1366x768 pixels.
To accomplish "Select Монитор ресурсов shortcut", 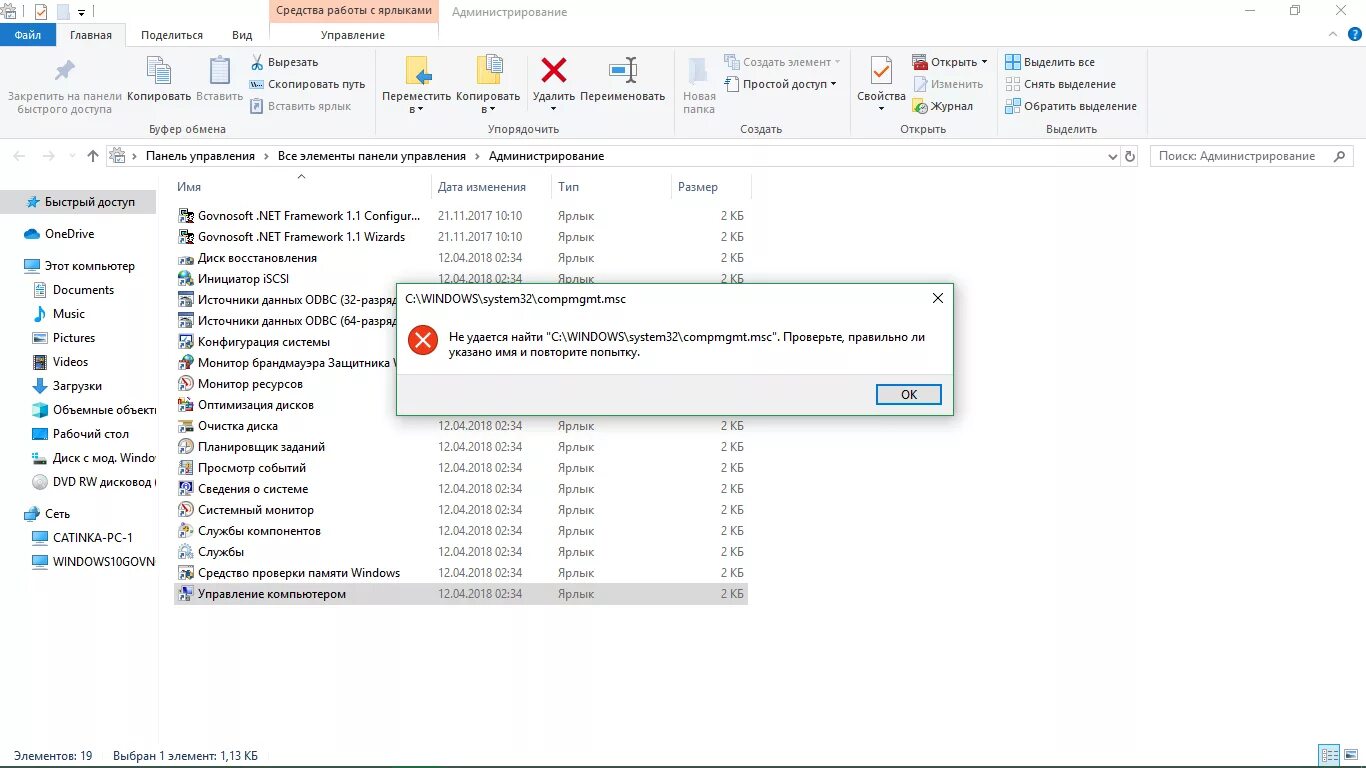I will click(x=250, y=384).
